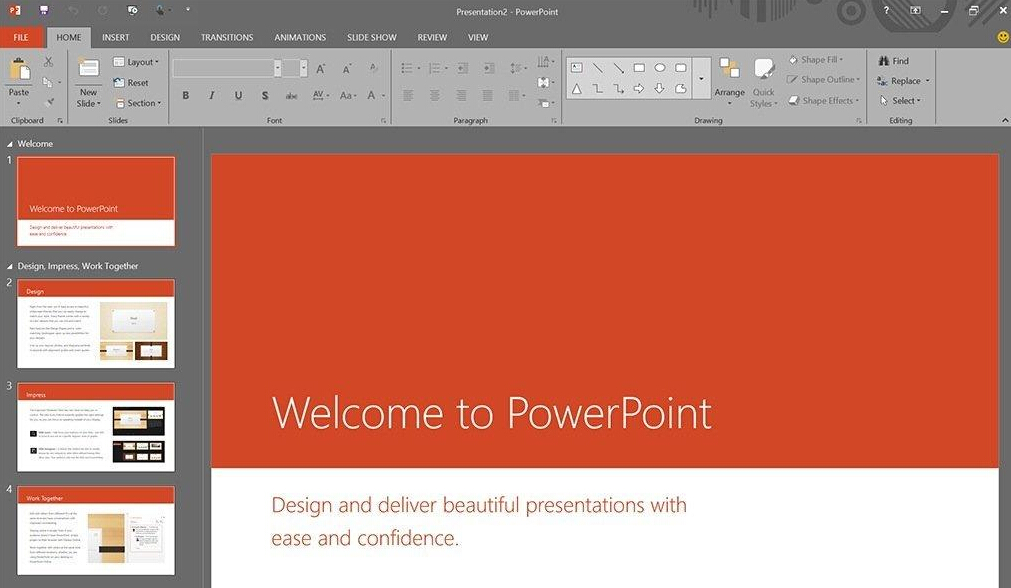Open the Line Spacing options
Image resolution: width=1011 pixels, height=588 pixels.
pos(518,68)
